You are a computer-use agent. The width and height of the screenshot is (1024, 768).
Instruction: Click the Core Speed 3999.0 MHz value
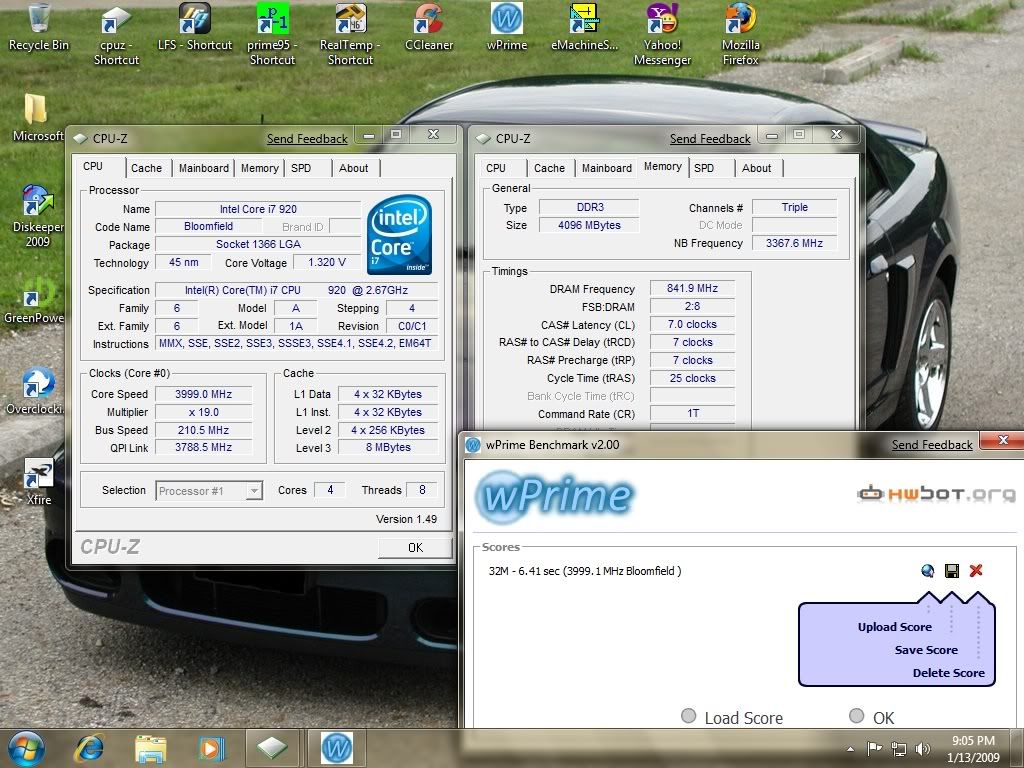[203, 394]
